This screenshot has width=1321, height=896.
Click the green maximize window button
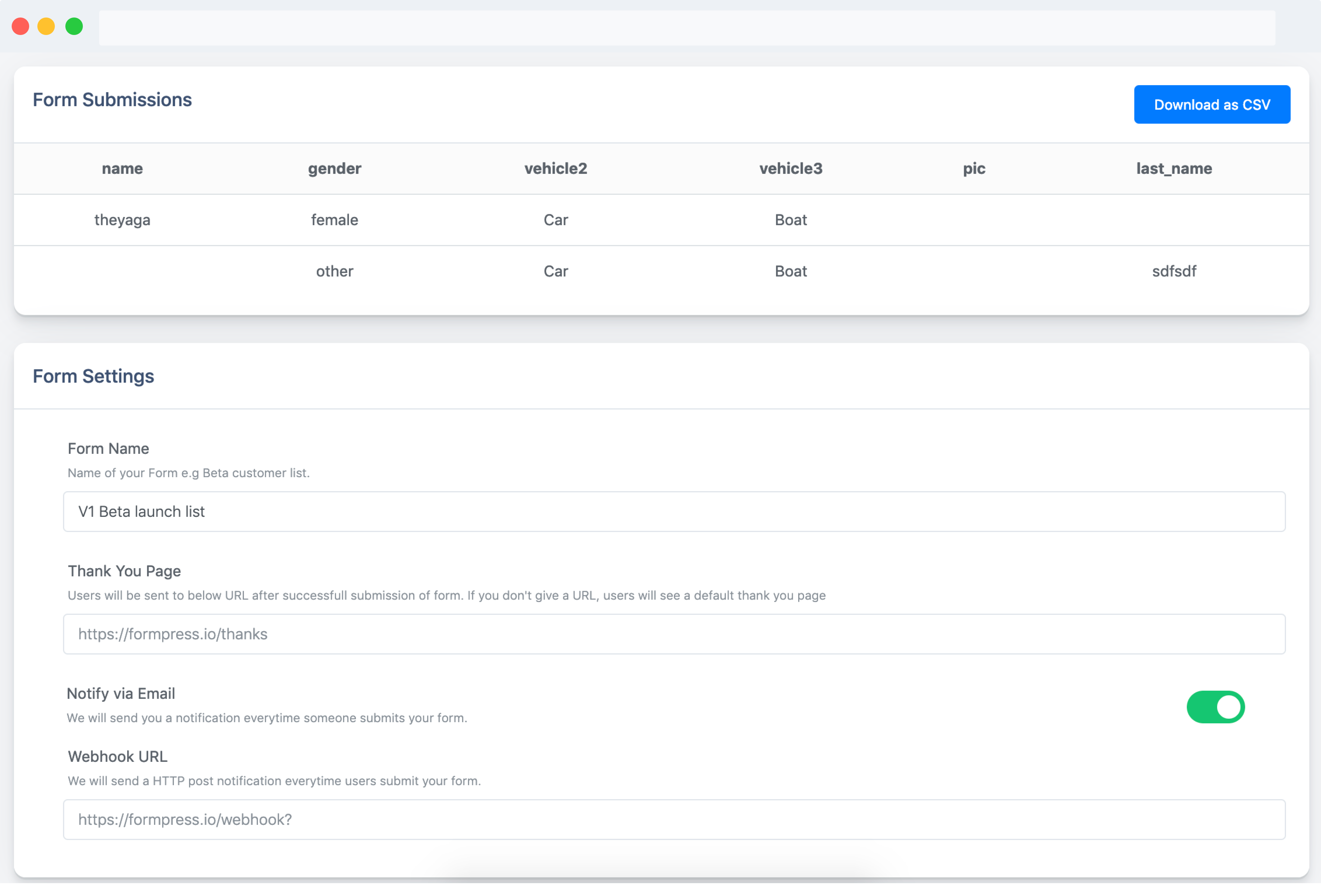tap(74, 26)
